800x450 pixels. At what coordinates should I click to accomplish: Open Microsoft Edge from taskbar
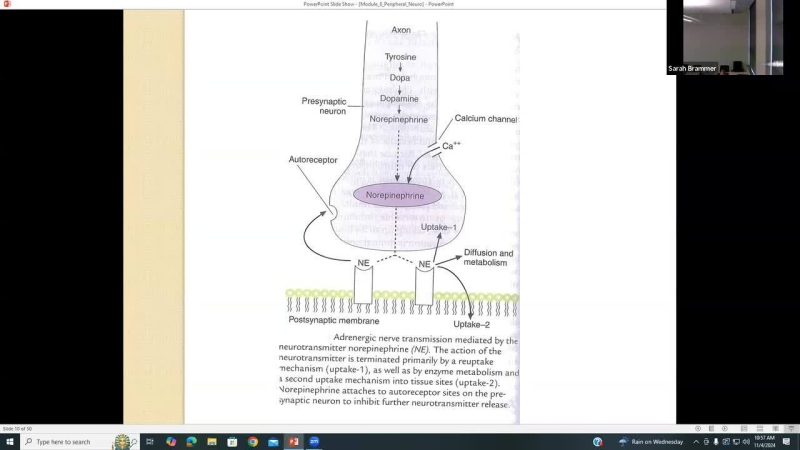(191, 441)
